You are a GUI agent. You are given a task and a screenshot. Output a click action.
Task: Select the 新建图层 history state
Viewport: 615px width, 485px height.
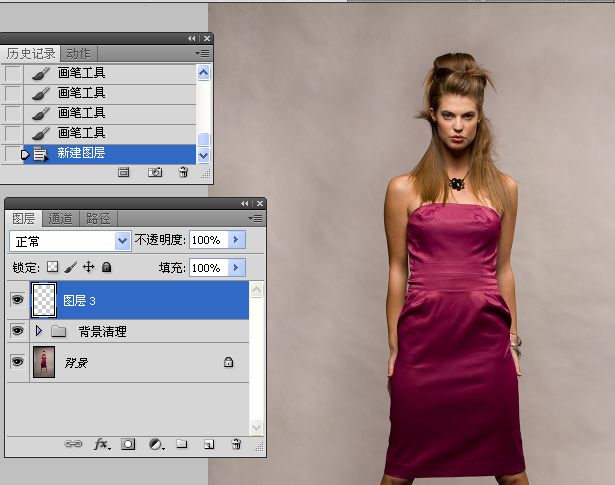click(109, 153)
